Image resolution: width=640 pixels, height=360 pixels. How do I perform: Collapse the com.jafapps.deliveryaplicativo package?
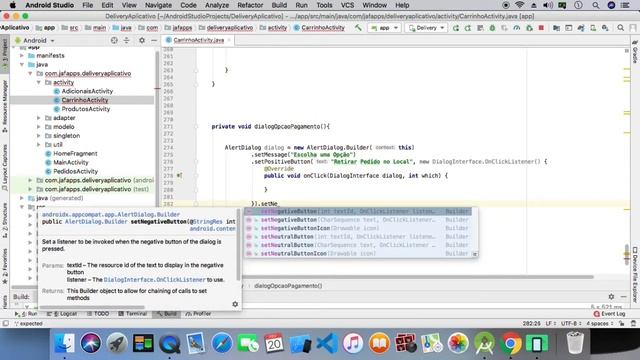tap(30, 73)
